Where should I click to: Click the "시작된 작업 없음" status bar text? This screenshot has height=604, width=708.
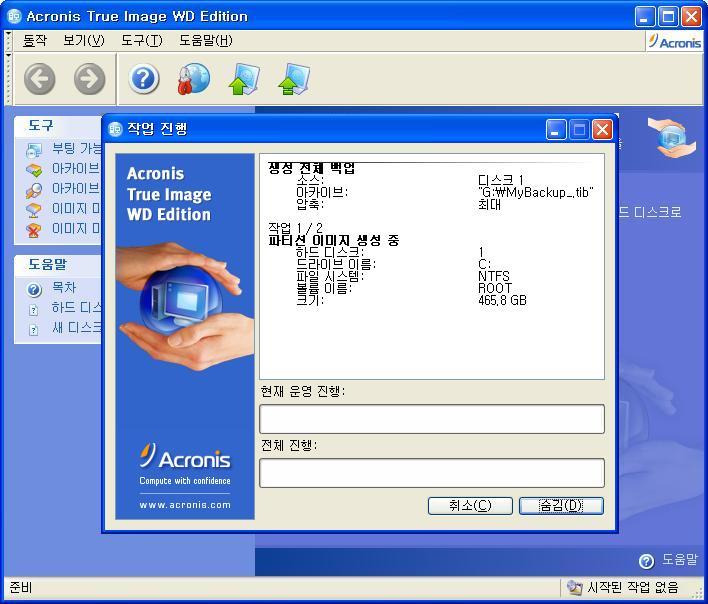point(633,587)
